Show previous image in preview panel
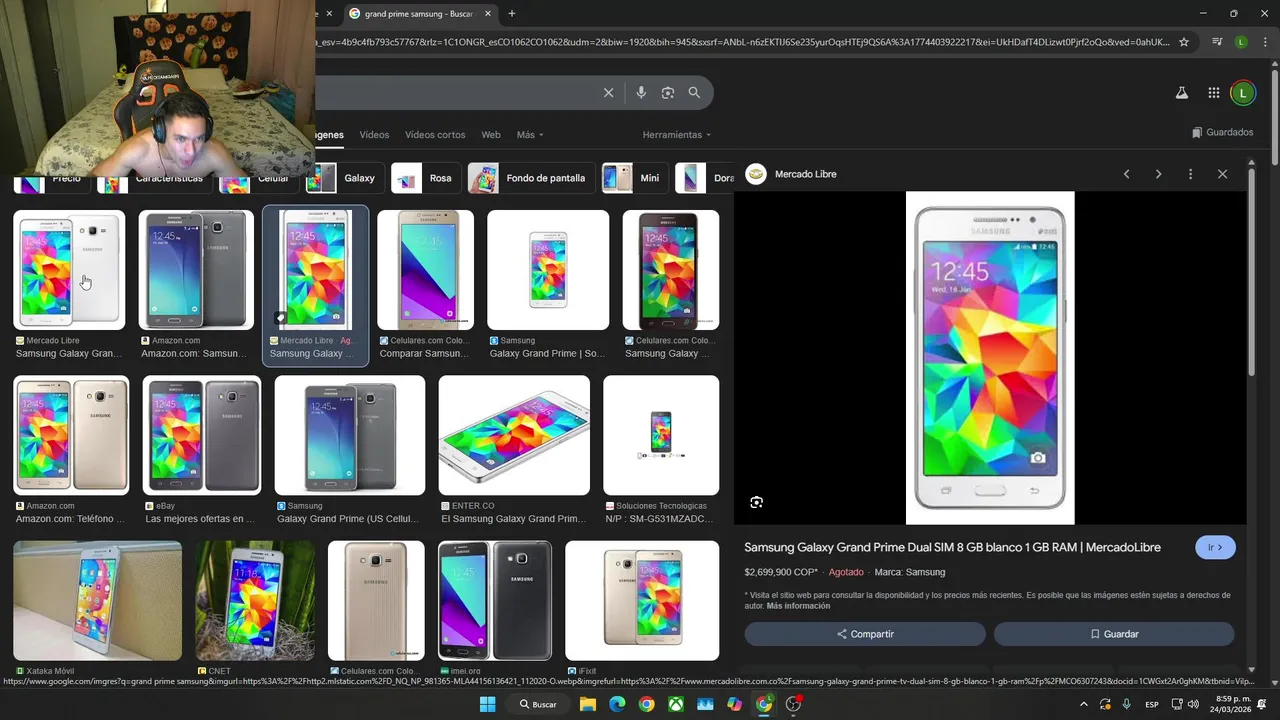 point(1126,174)
